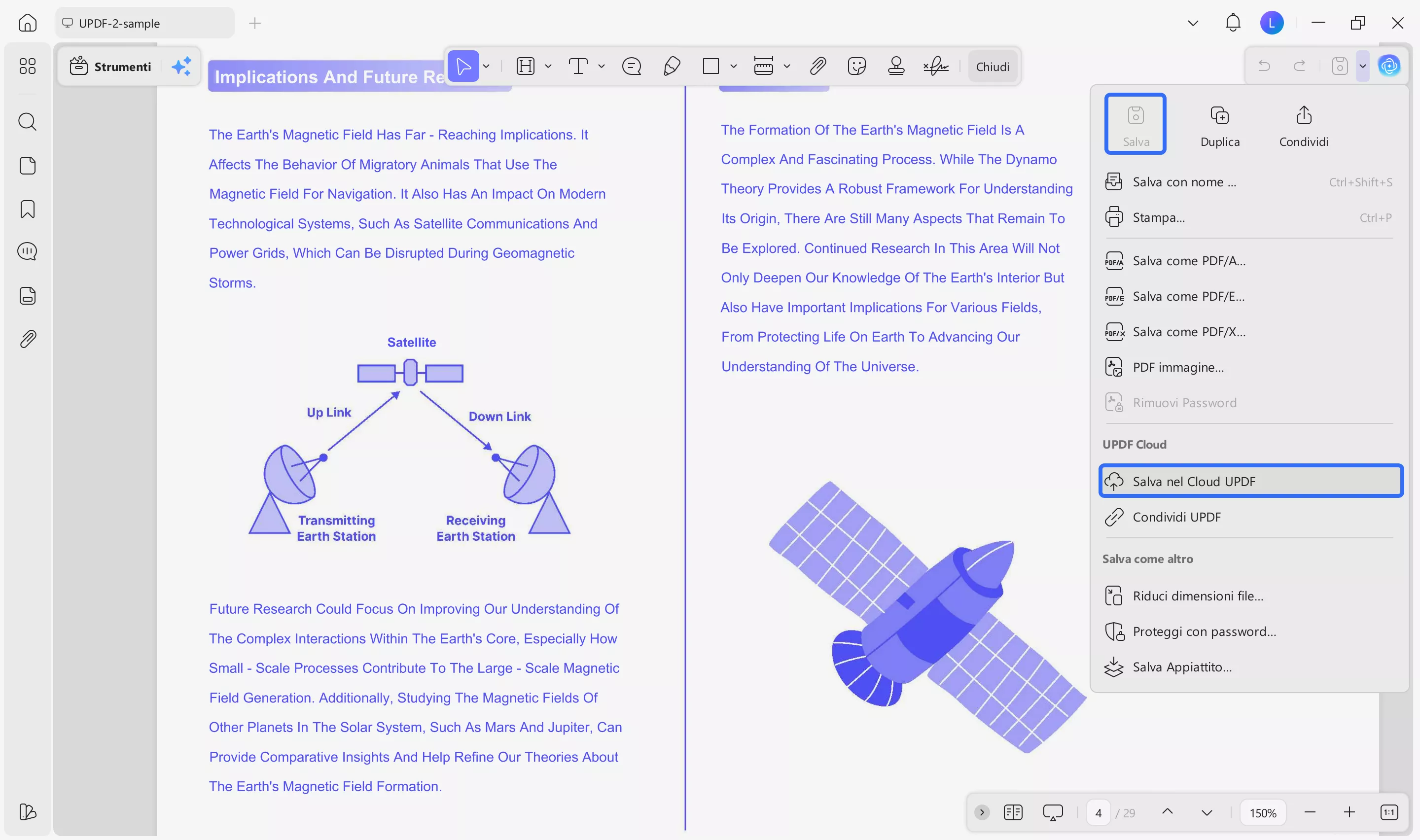
Task: Switch to the UPDF-2-sample tab
Action: (144, 23)
